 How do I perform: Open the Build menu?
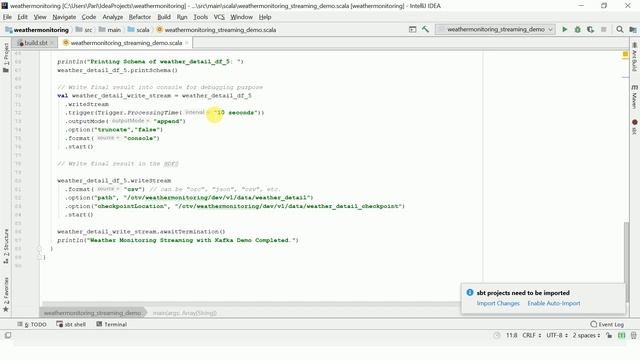[x=164, y=17]
